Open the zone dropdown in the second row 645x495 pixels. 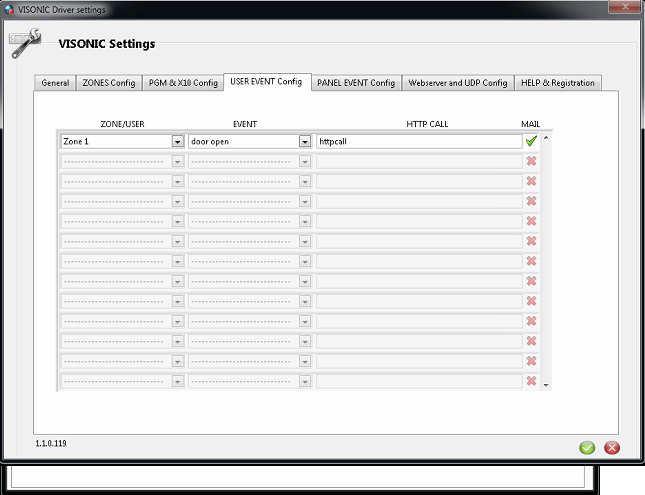(x=178, y=161)
